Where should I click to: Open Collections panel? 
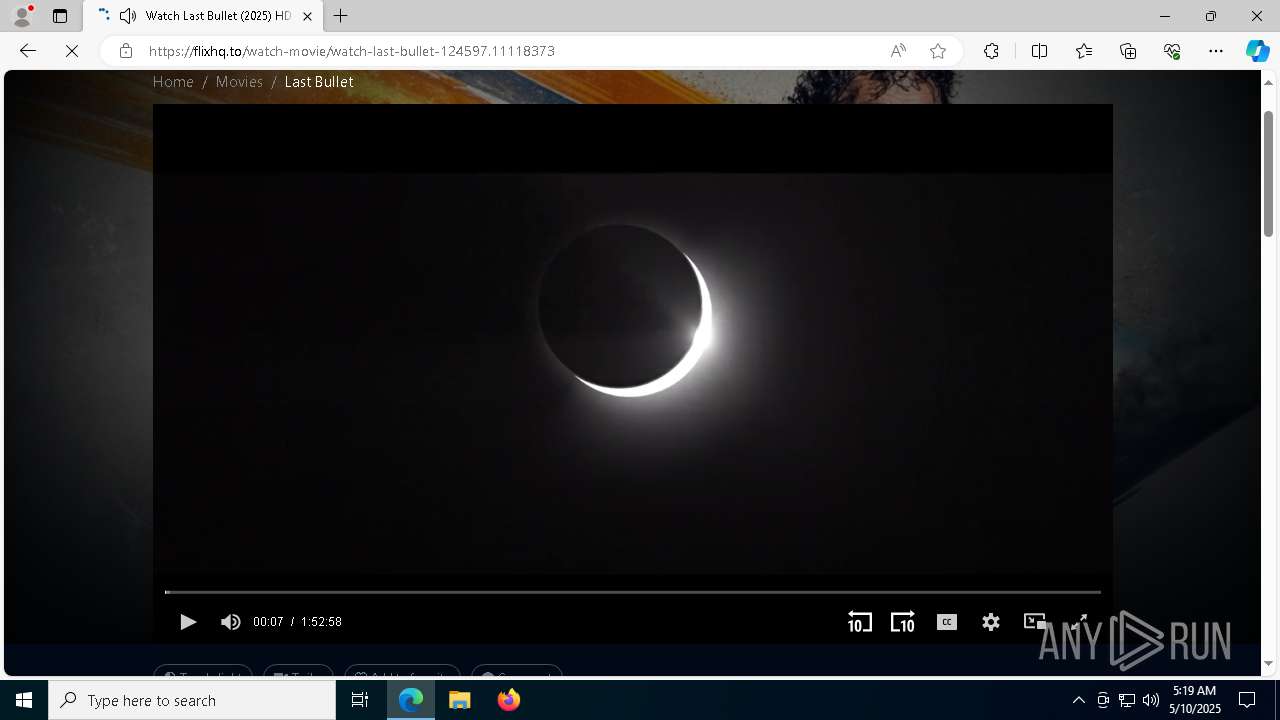[x=1128, y=51]
